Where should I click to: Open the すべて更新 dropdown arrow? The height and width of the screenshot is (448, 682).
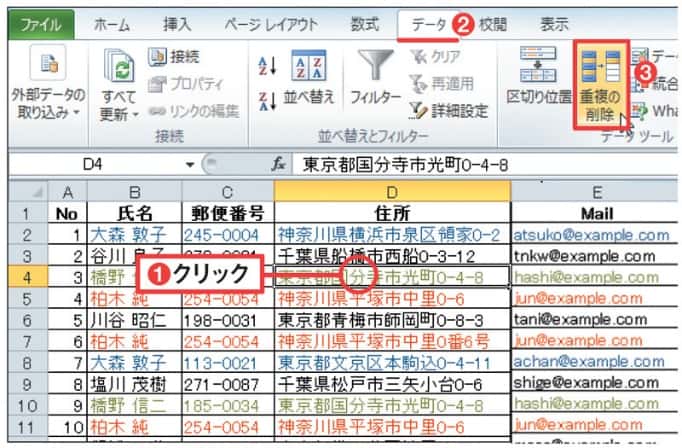(x=136, y=116)
